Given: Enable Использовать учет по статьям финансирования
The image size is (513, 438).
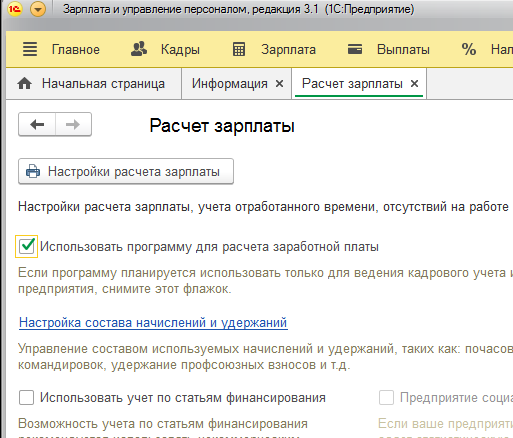Looking at the screenshot, I should (x=26, y=397).
